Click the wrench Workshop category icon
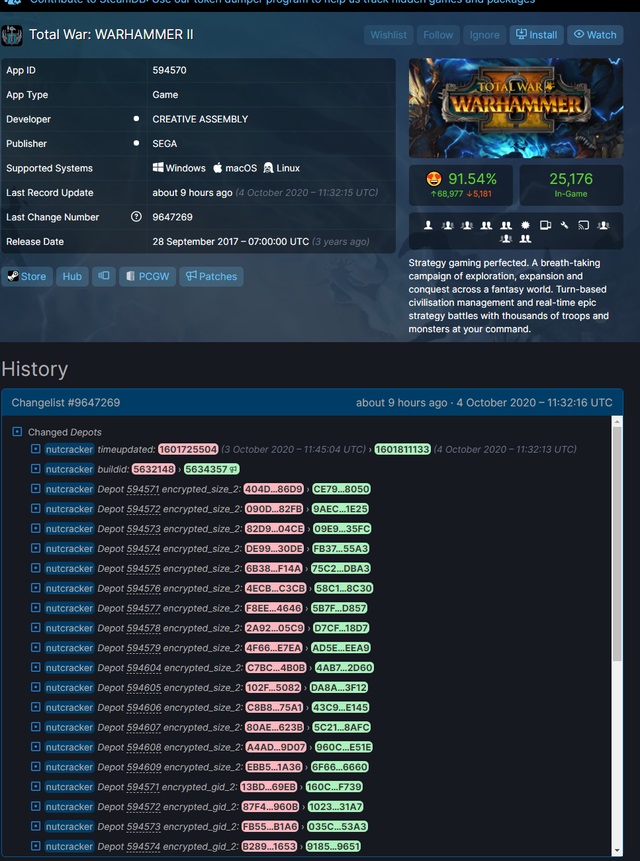 [564, 225]
